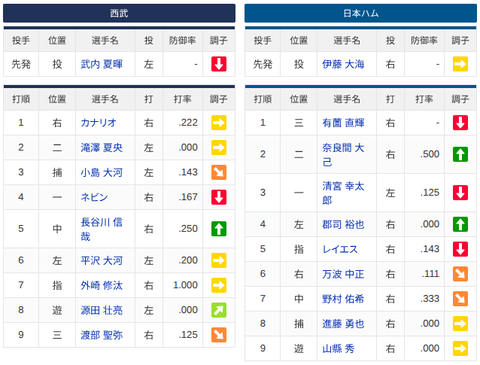
Task: Click the 西武 team header bar
Action: click(119, 13)
